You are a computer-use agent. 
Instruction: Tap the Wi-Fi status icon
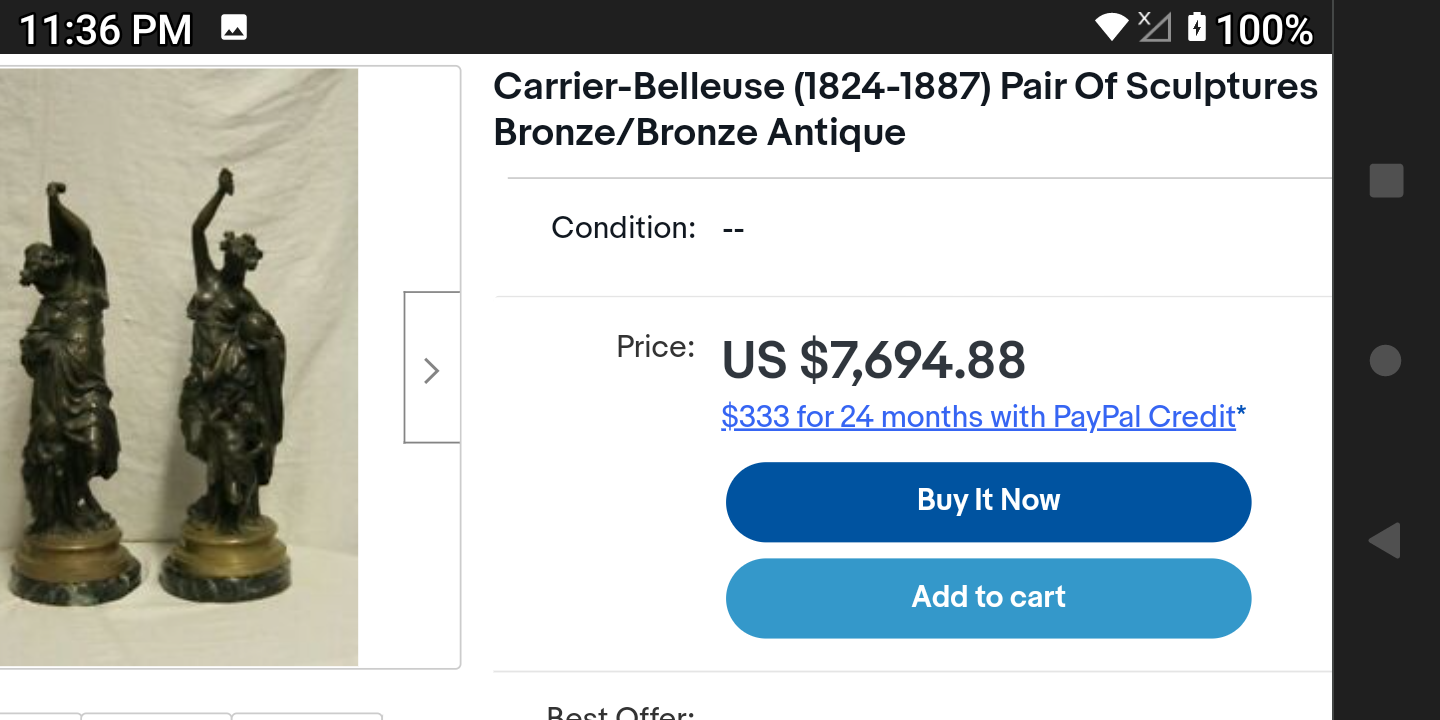(x=1111, y=27)
